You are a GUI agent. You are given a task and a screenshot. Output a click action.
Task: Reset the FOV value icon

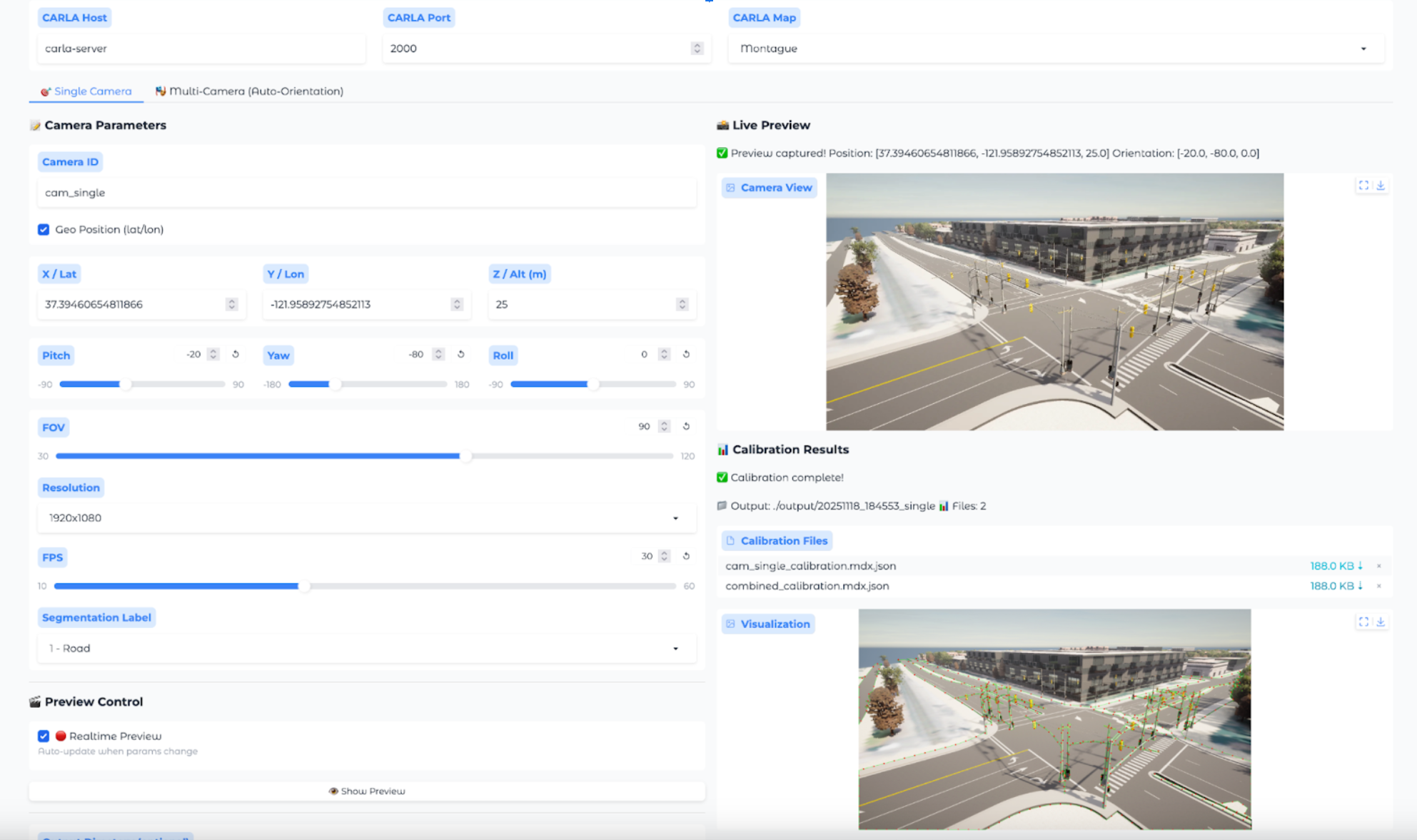(x=686, y=426)
